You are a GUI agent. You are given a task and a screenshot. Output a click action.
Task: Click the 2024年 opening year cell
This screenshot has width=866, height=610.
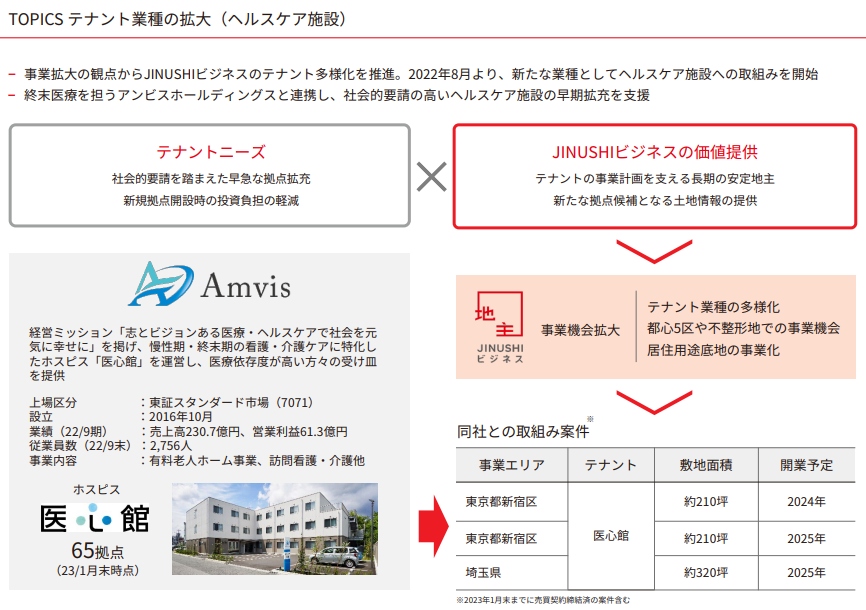[x=806, y=502]
